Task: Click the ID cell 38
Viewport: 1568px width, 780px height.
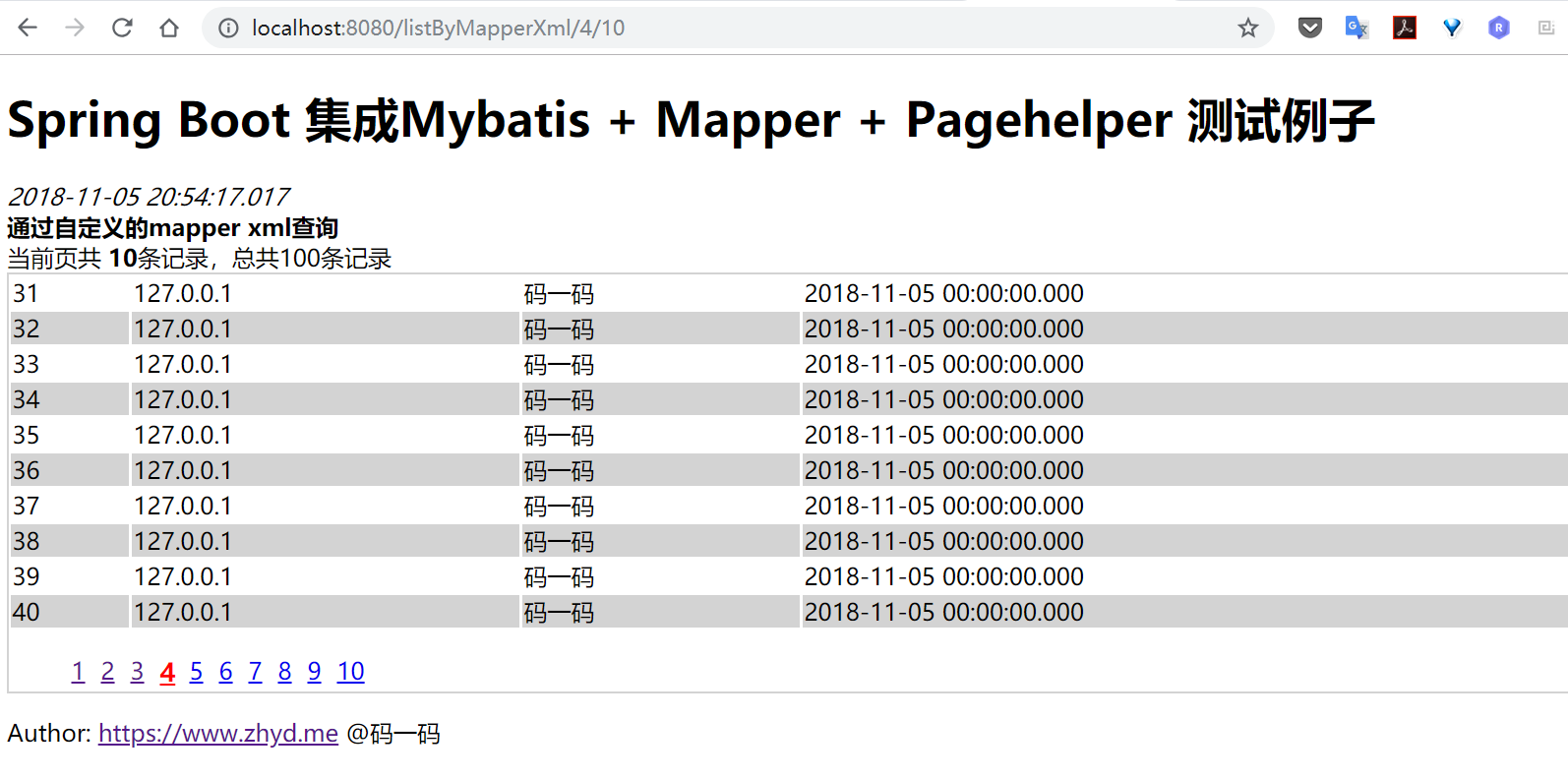Action: point(69,541)
